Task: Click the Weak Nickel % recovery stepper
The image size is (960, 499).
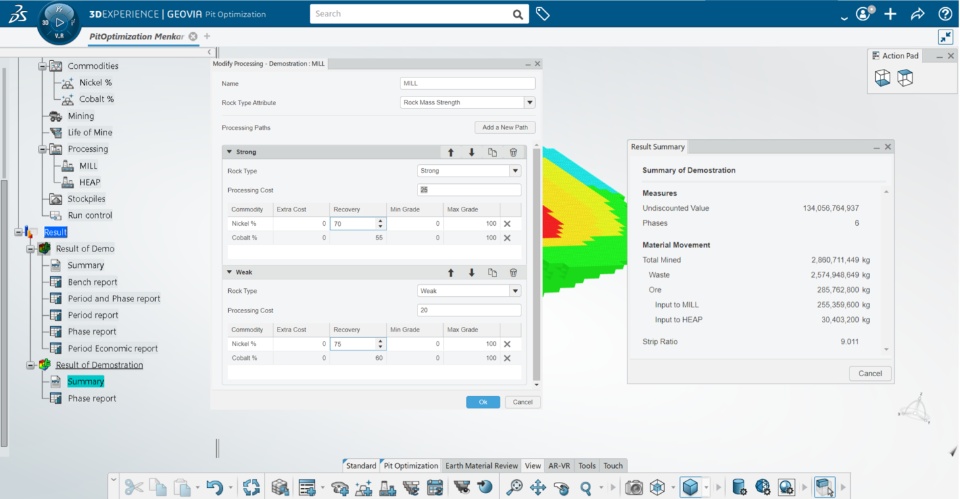Action: (x=380, y=344)
